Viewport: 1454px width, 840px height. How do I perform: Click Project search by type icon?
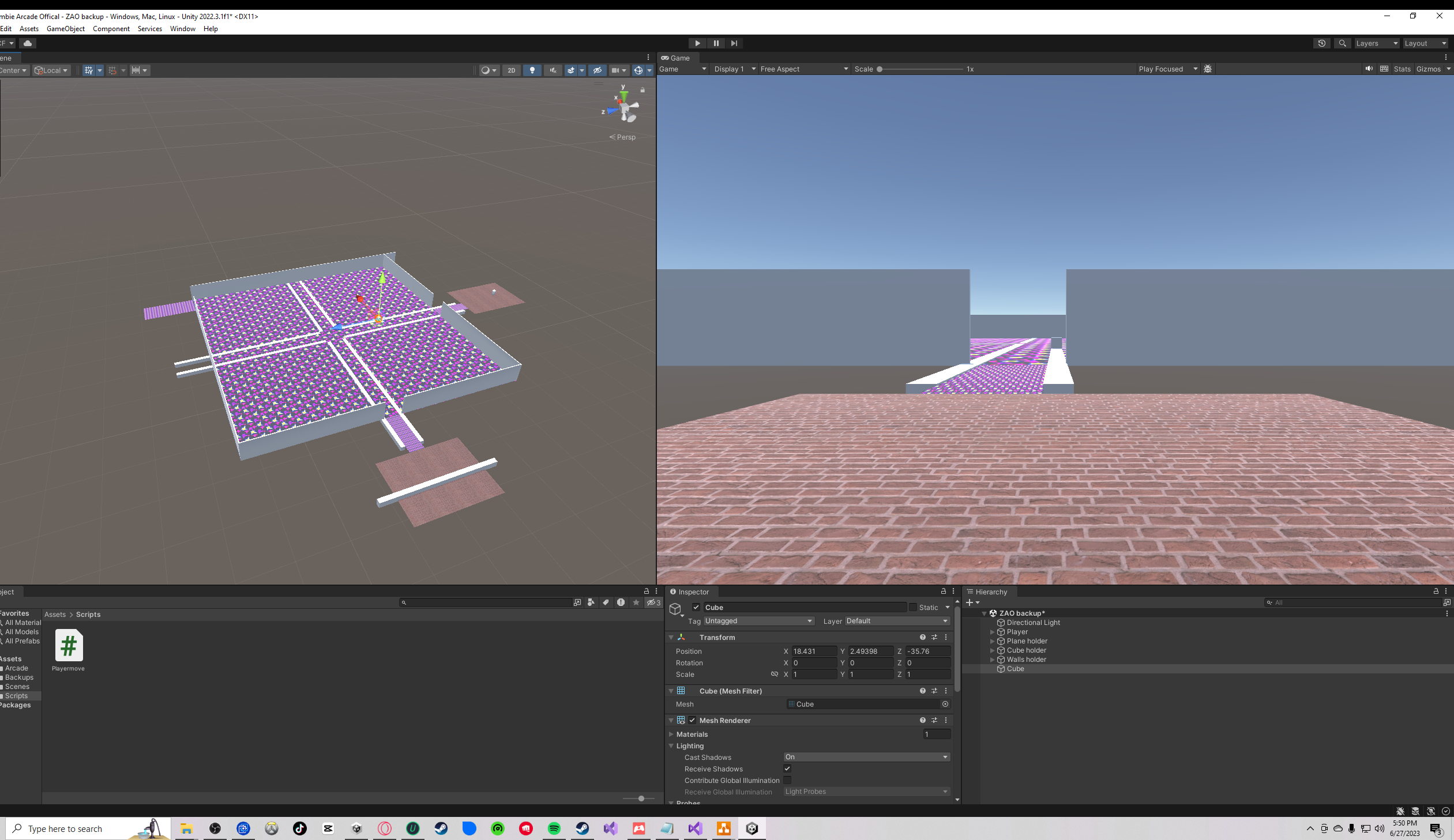[591, 602]
